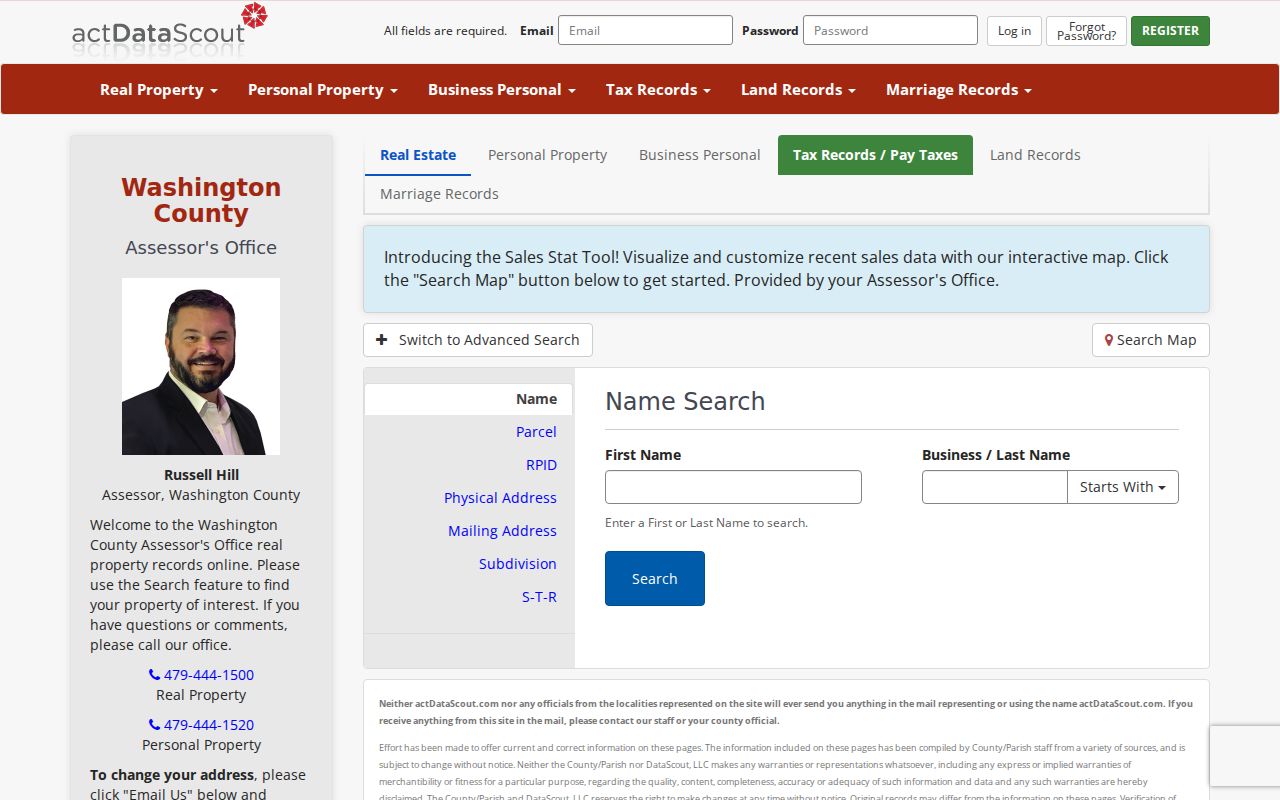Screen dimensions: 1280x800
Task: Click the assessor Russell Hill photo
Action: pyautogui.click(x=201, y=367)
